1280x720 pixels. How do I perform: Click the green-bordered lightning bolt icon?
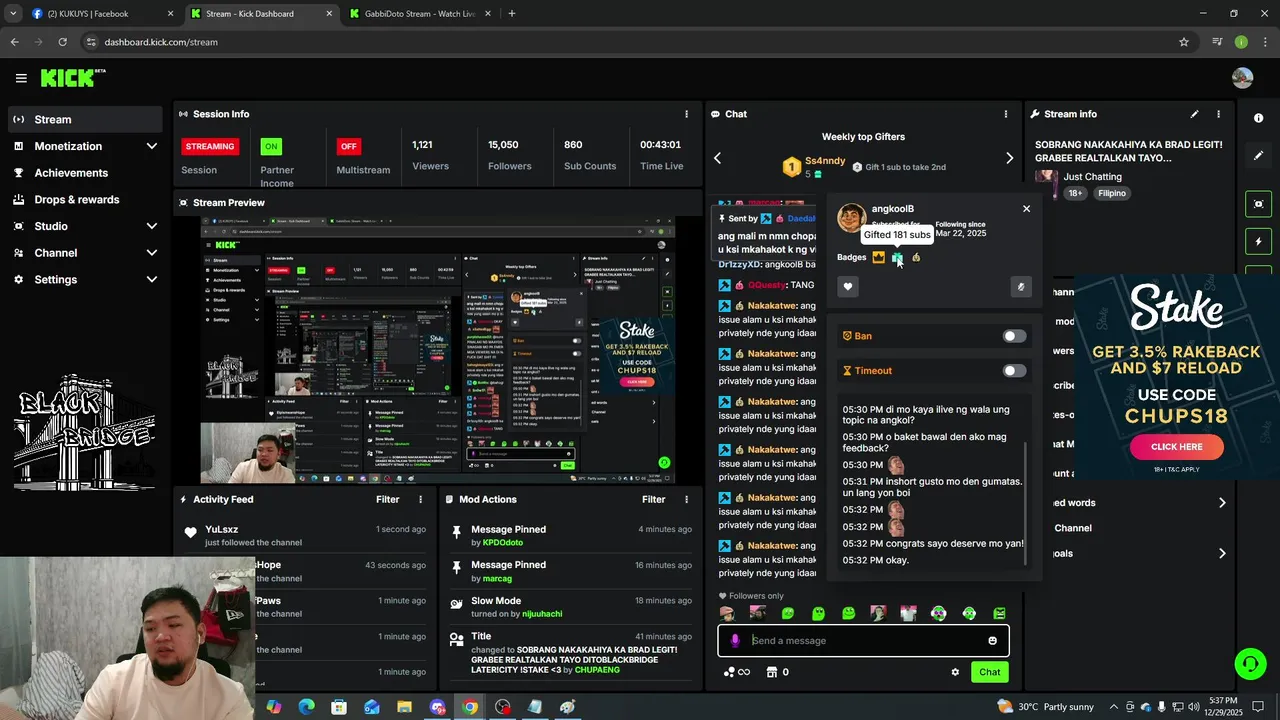(1258, 241)
